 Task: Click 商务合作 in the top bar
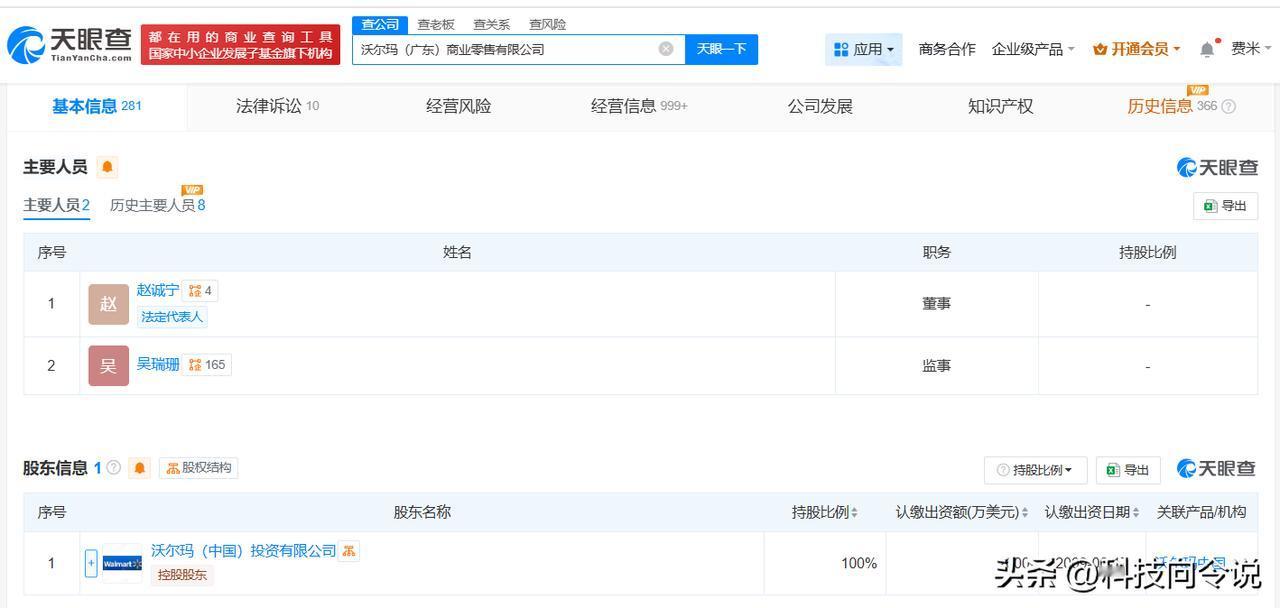tap(947, 49)
